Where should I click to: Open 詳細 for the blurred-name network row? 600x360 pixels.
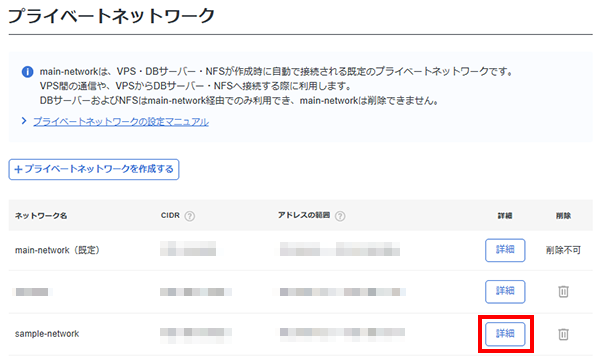pyautogui.click(x=505, y=292)
